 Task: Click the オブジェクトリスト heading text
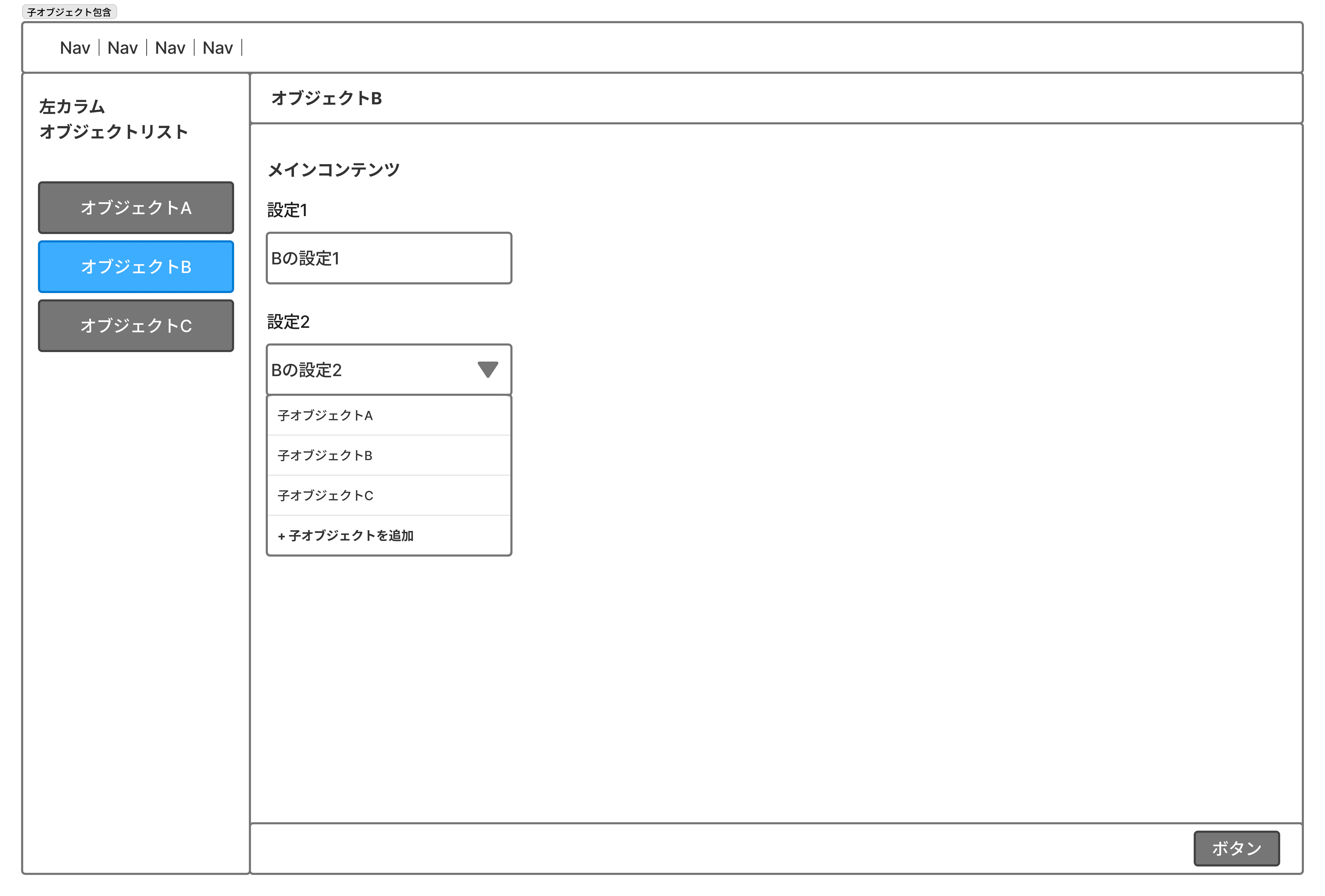113,132
